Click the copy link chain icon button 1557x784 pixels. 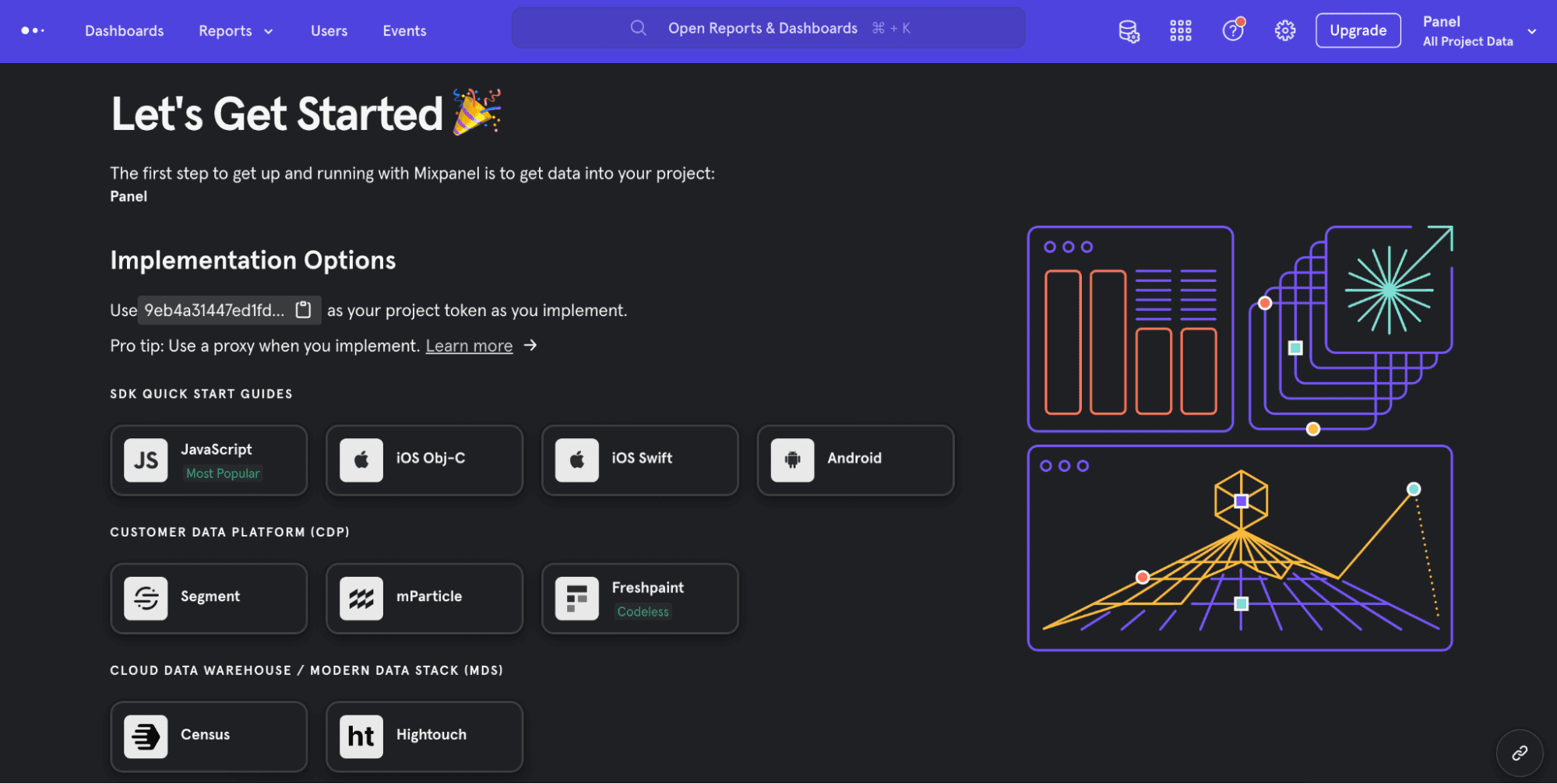[1520, 753]
